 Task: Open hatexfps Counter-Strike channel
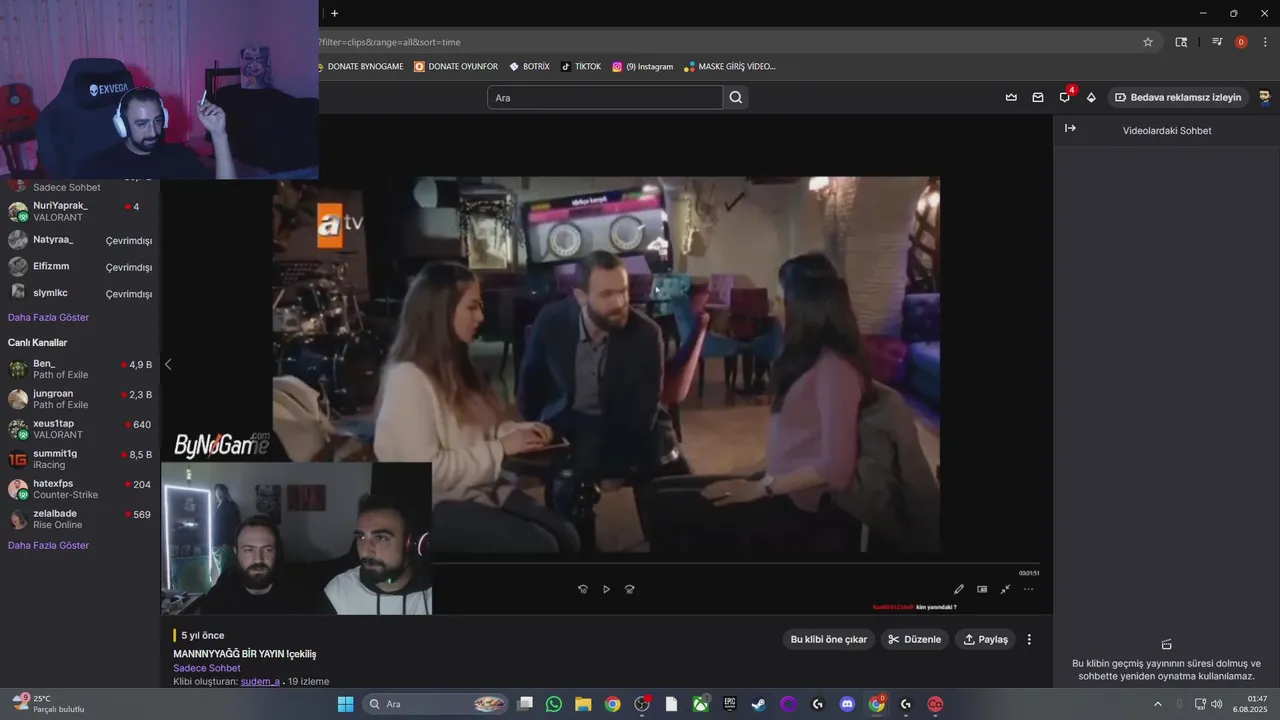[x=80, y=489]
